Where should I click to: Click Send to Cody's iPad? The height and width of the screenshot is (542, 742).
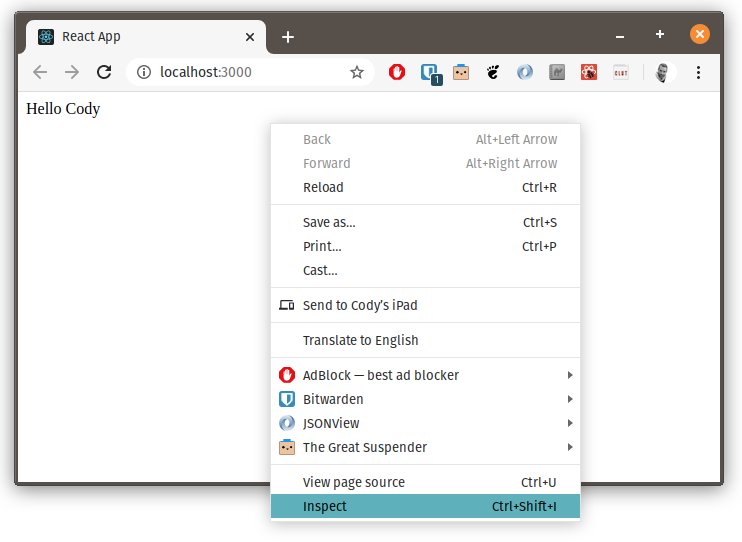tap(360, 305)
